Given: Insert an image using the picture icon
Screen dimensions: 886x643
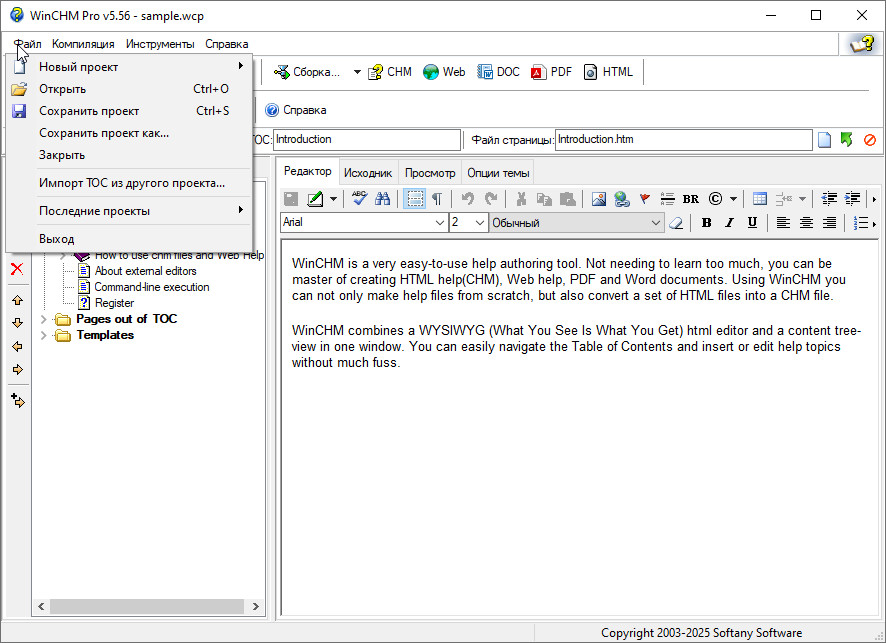Looking at the screenshot, I should (598, 199).
